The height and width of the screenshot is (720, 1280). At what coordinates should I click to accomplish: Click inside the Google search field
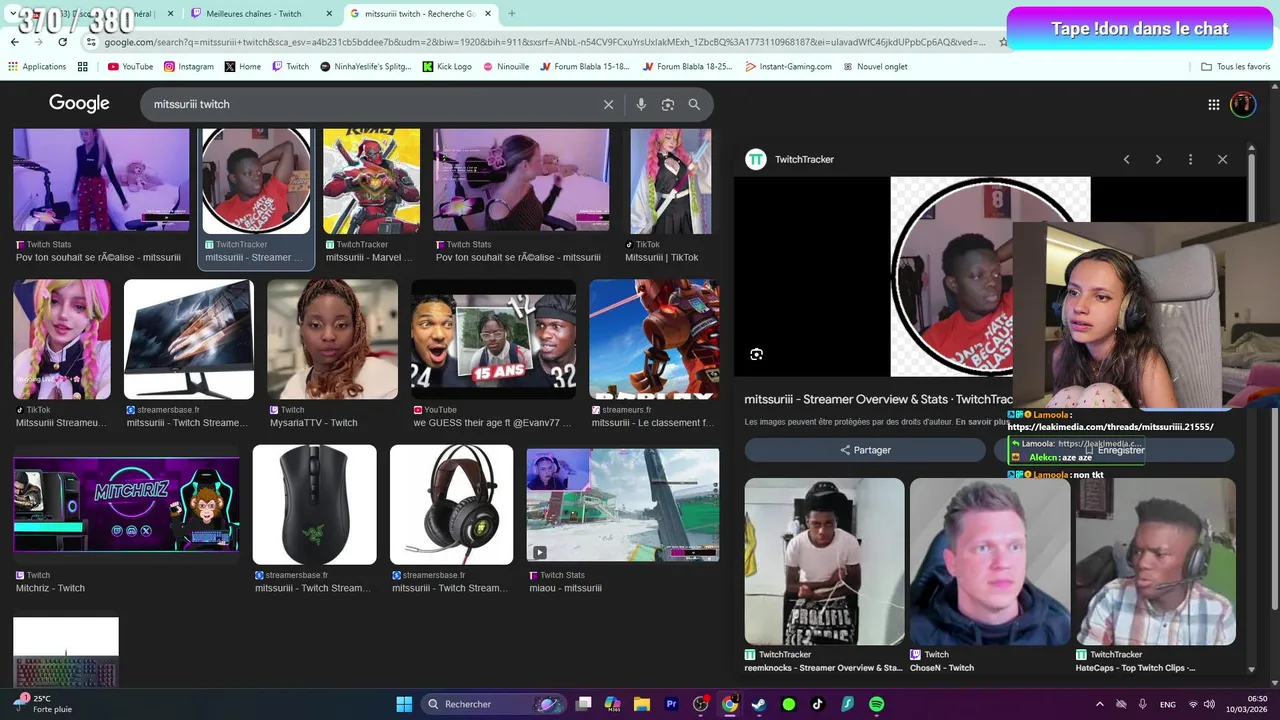[370, 104]
